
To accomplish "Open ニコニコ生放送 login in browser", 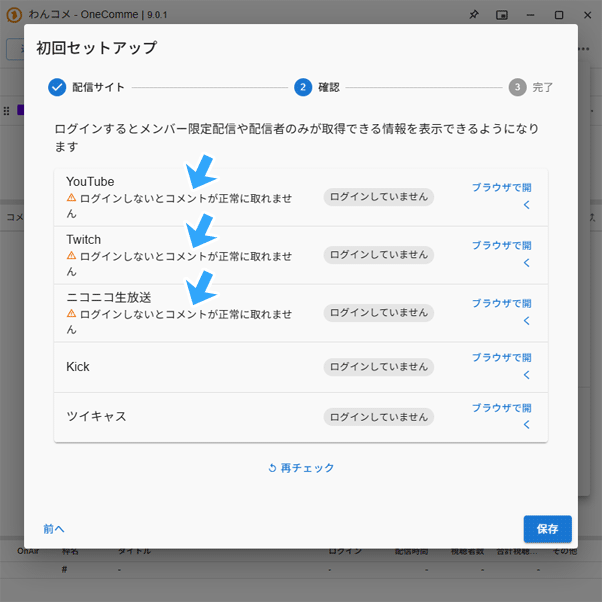I will pos(501,312).
